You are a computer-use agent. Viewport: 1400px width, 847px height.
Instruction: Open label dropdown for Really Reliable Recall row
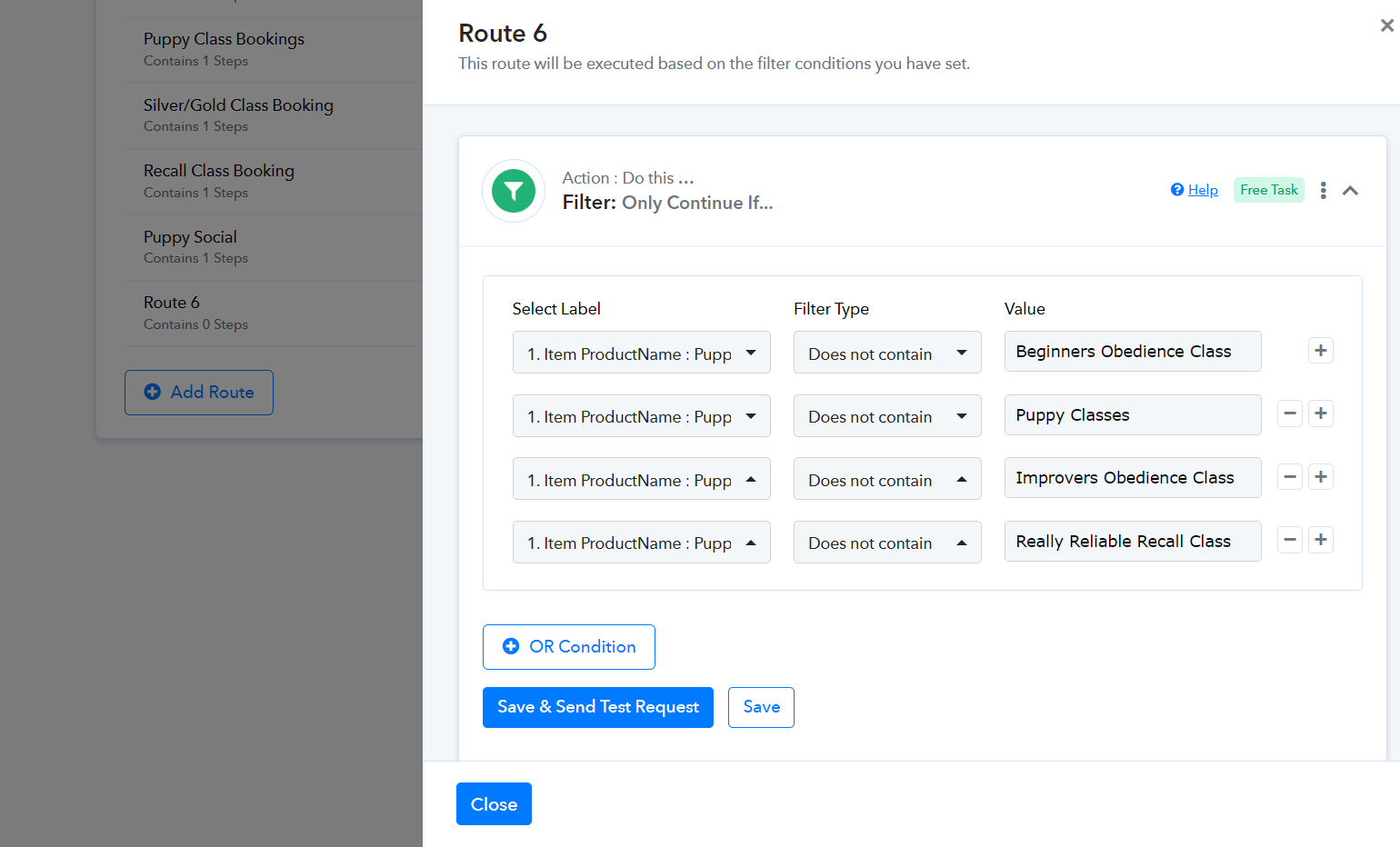(642, 543)
